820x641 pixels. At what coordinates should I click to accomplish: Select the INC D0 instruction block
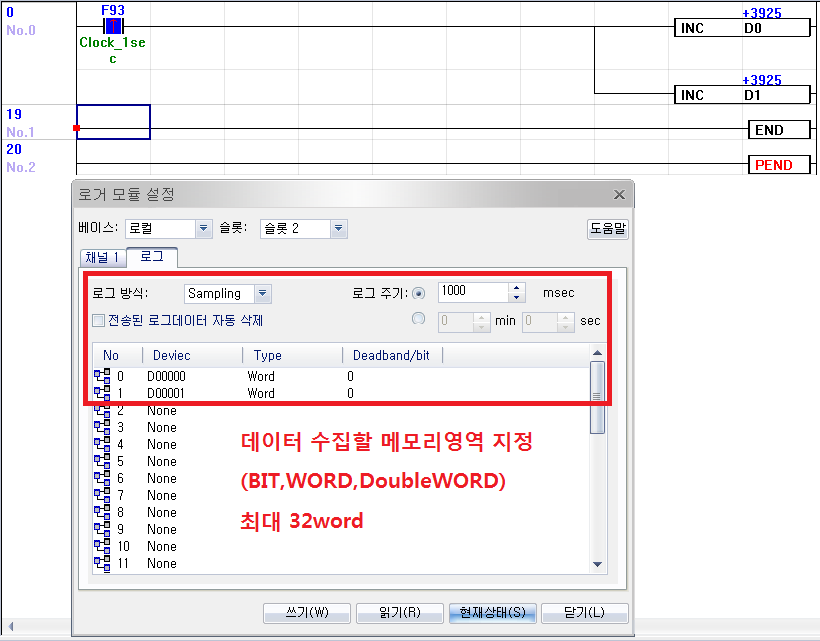(x=743, y=28)
